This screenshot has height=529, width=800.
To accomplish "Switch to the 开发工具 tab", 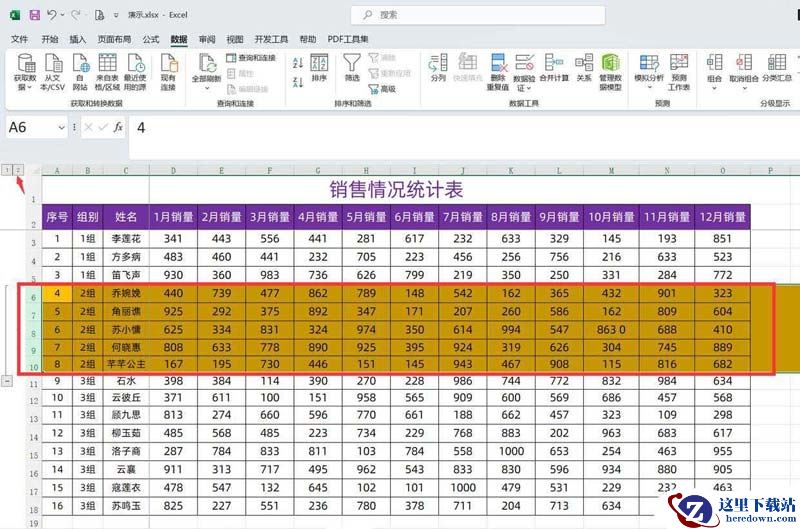I will tap(271, 39).
